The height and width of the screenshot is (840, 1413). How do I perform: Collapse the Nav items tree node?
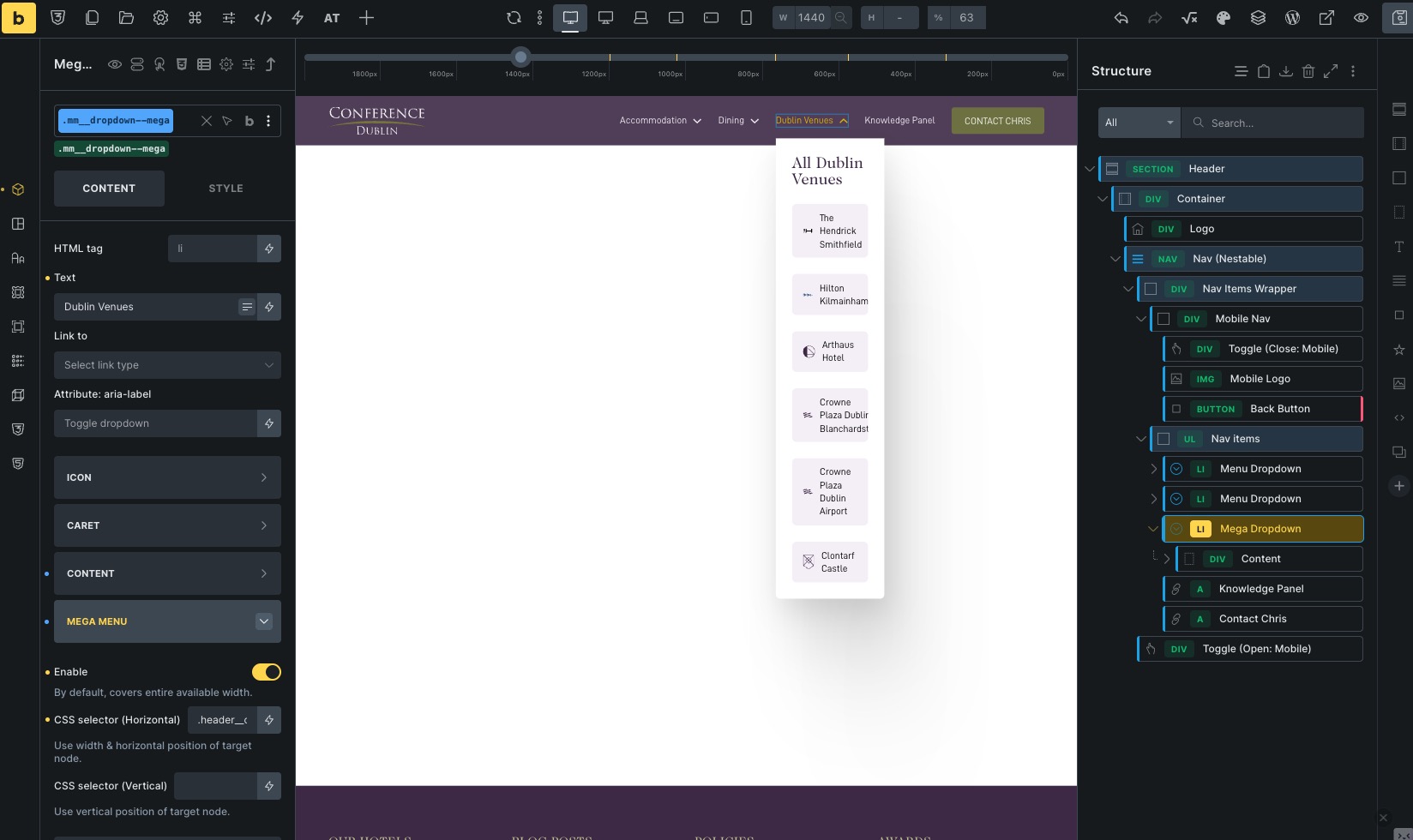(1140, 439)
